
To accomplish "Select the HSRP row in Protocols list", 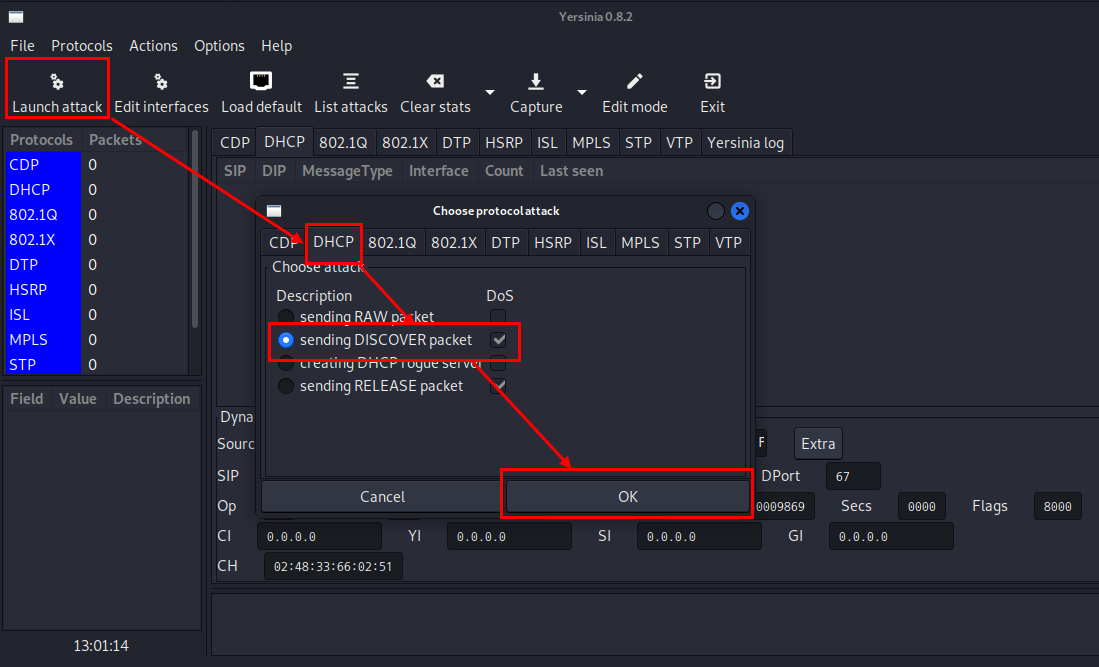I will click(97, 290).
